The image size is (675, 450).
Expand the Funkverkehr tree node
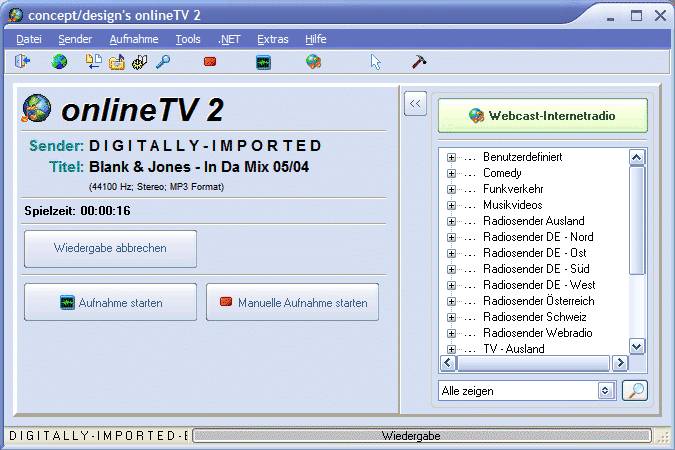[x=451, y=189]
